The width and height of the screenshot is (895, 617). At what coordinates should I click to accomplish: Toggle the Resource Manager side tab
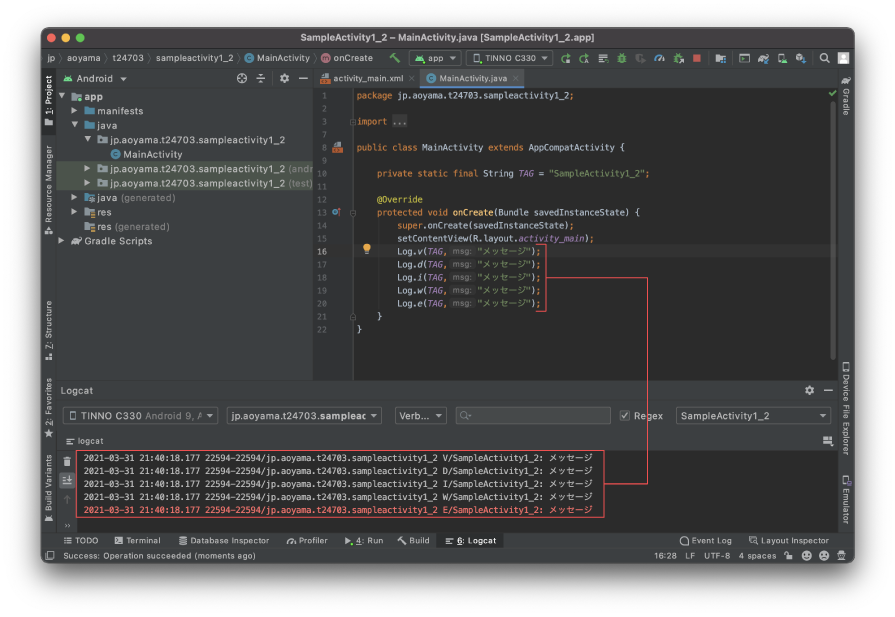click(49, 189)
